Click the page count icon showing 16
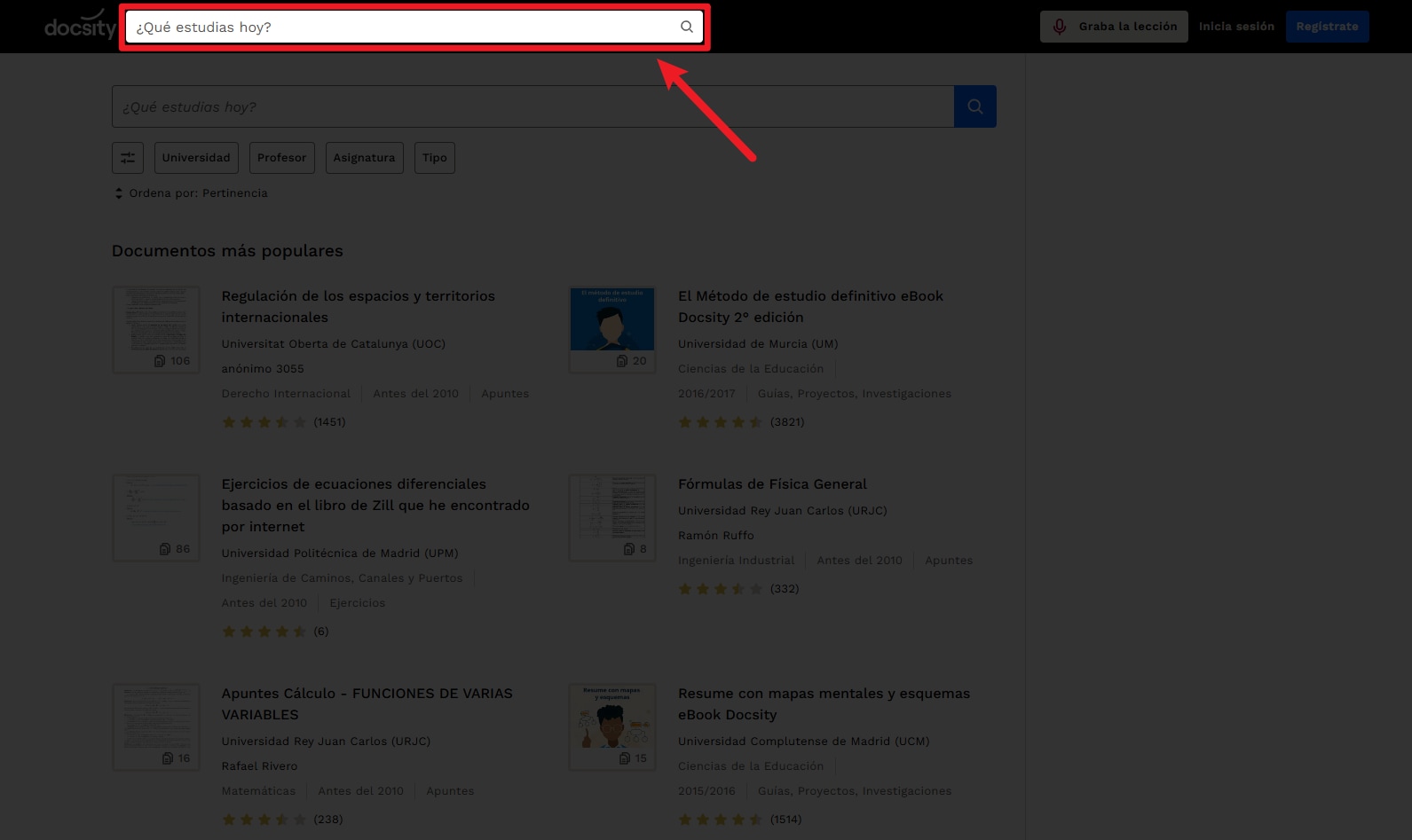 point(168,758)
